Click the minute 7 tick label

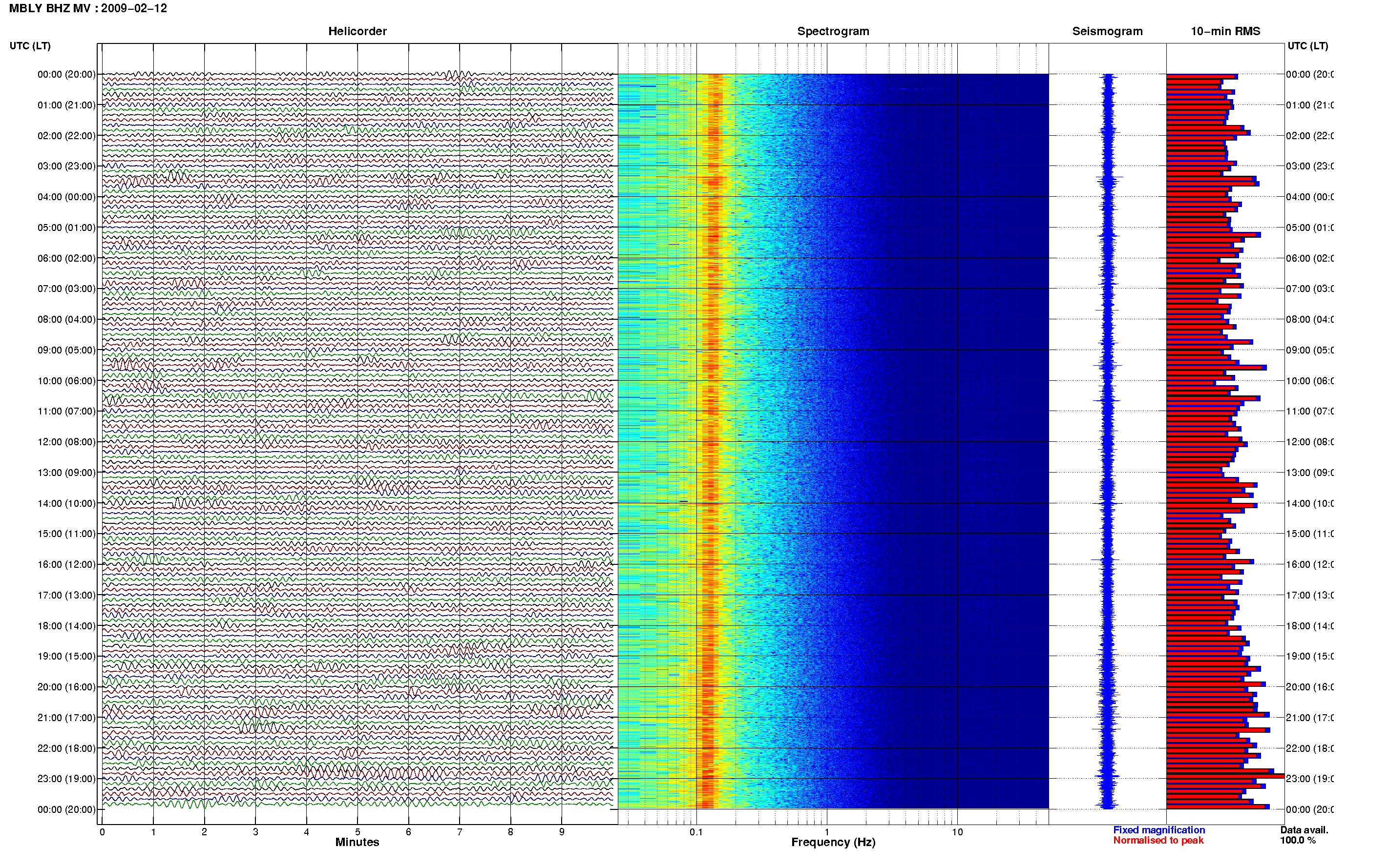[x=460, y=832]
